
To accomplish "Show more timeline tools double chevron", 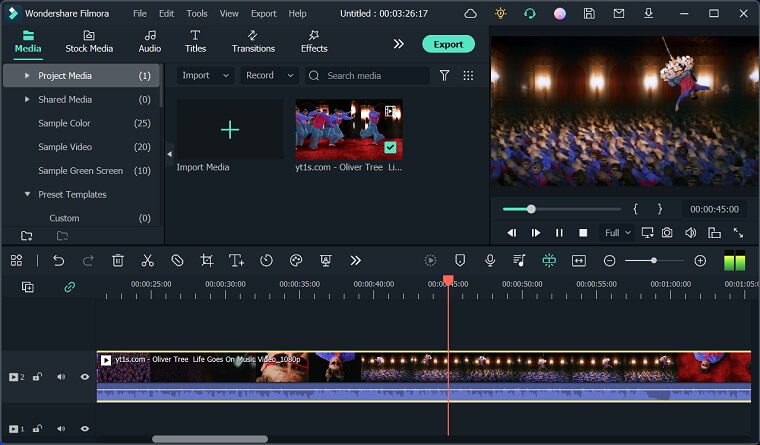I will tap(355, 261).
